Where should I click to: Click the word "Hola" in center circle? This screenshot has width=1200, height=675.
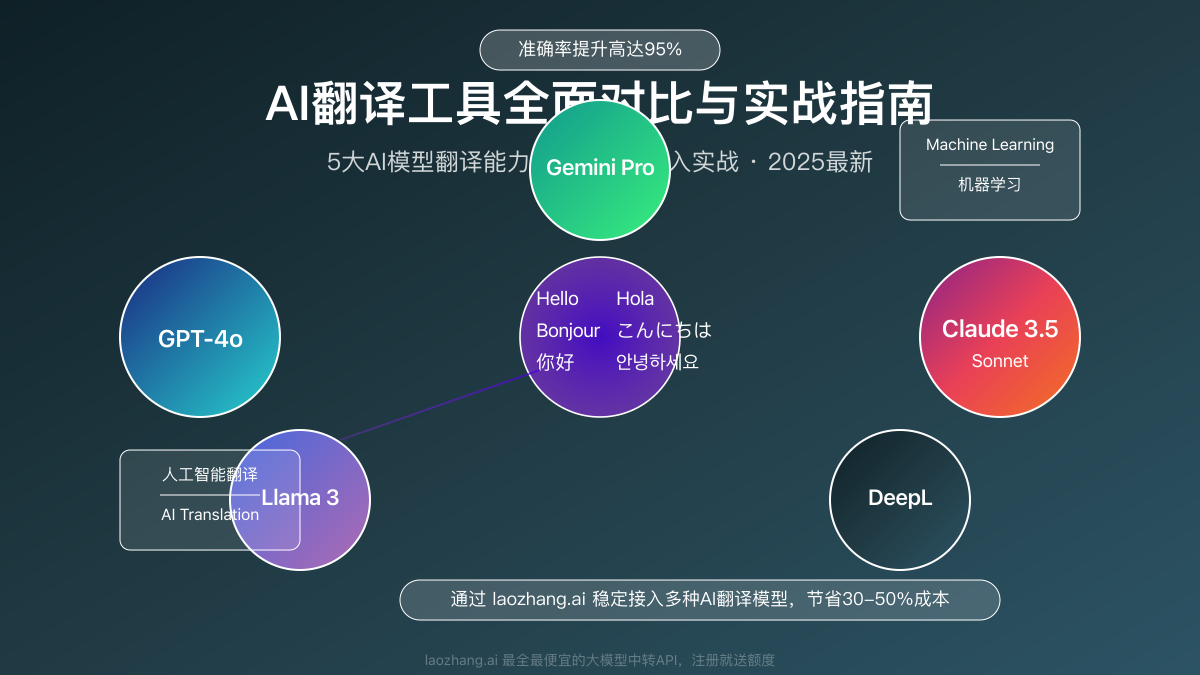pyautogui.click(x=635, y=298)
